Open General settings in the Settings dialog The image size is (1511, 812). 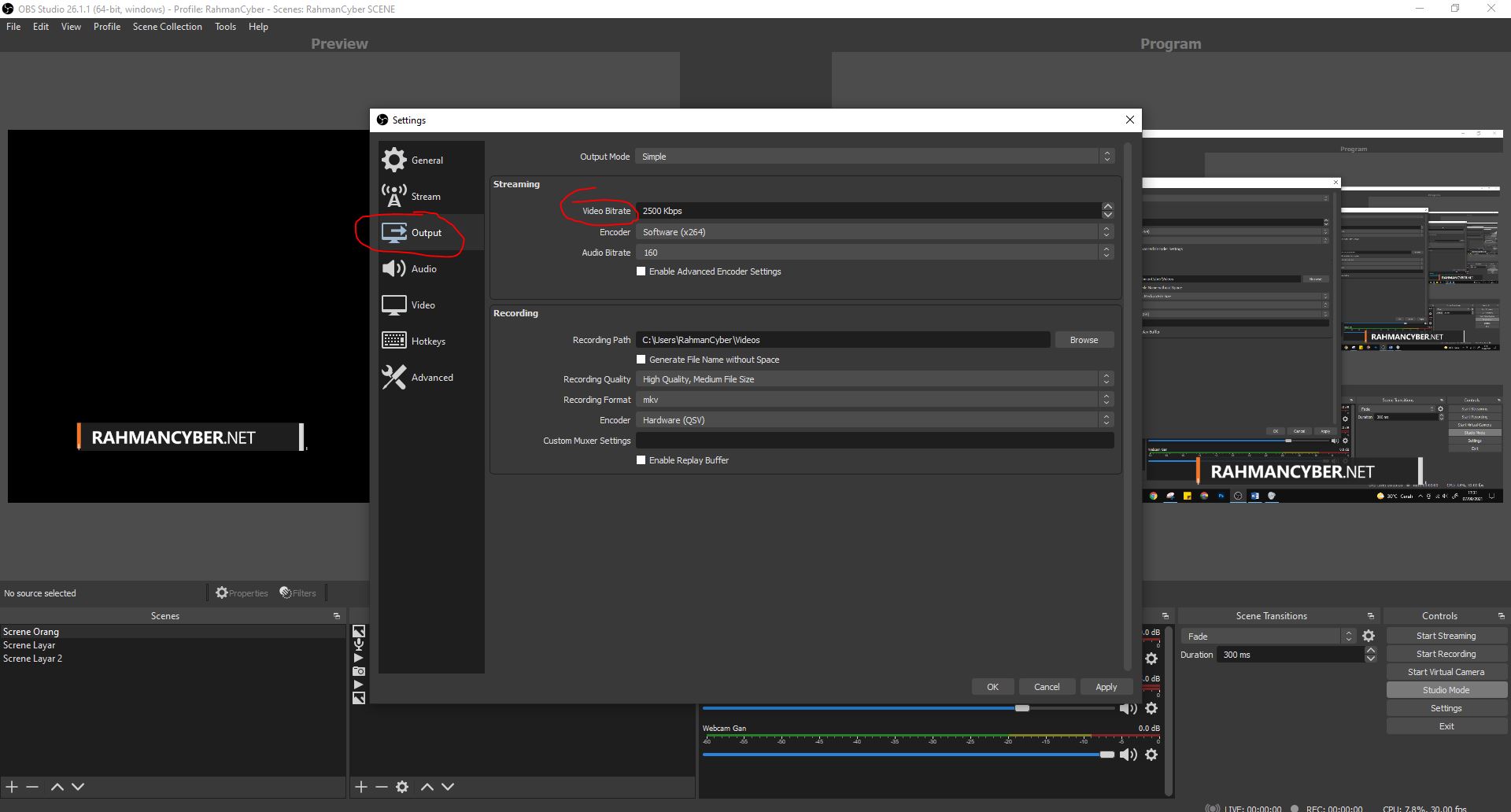(x=427, y=160)
